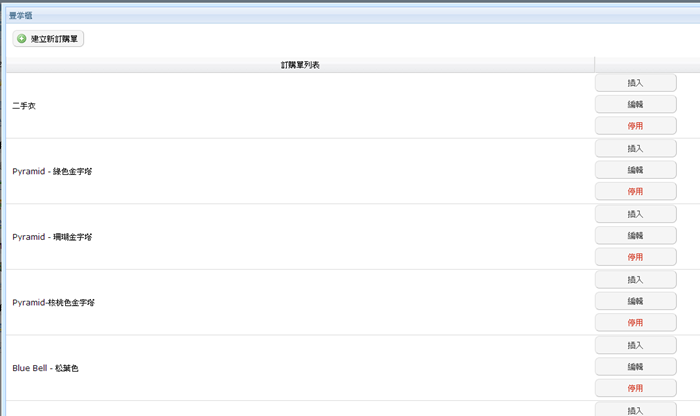Insert the Pyramid - 綠色金字塔 order form
700x416 pixels.
tap(636, 149)
